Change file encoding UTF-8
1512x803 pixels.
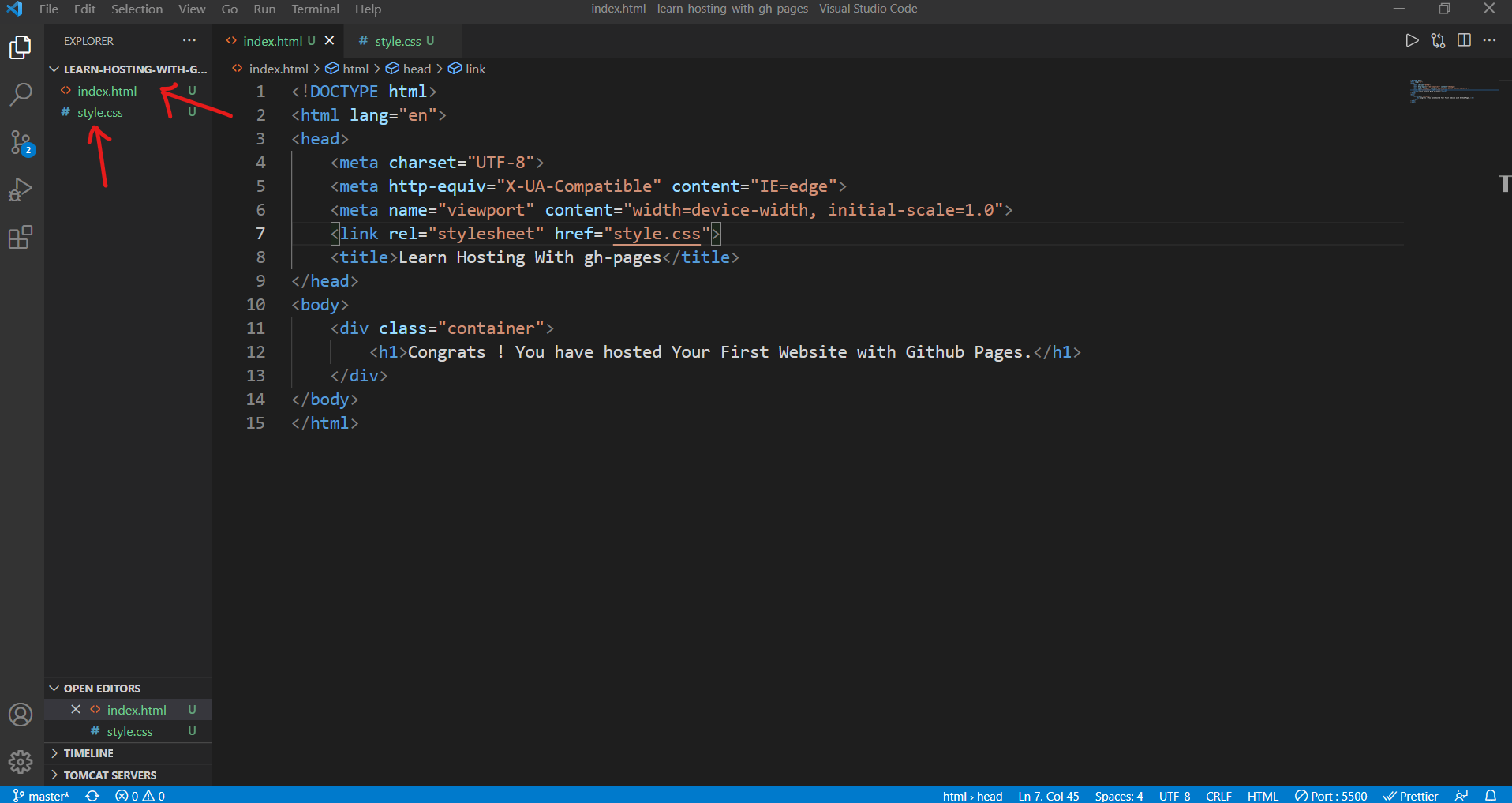click(1174, 795)
